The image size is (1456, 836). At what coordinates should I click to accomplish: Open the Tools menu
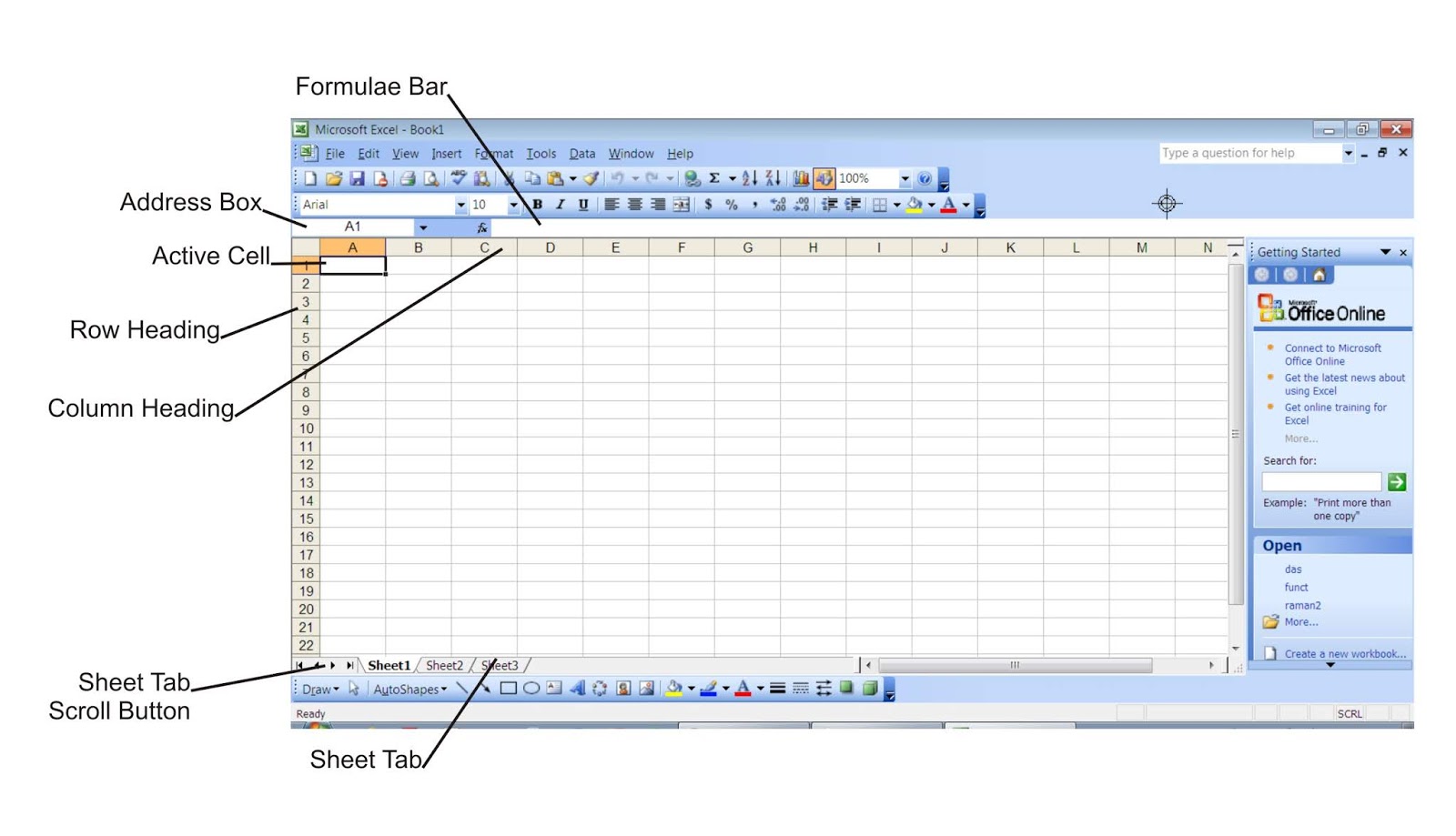pos(541,154)
